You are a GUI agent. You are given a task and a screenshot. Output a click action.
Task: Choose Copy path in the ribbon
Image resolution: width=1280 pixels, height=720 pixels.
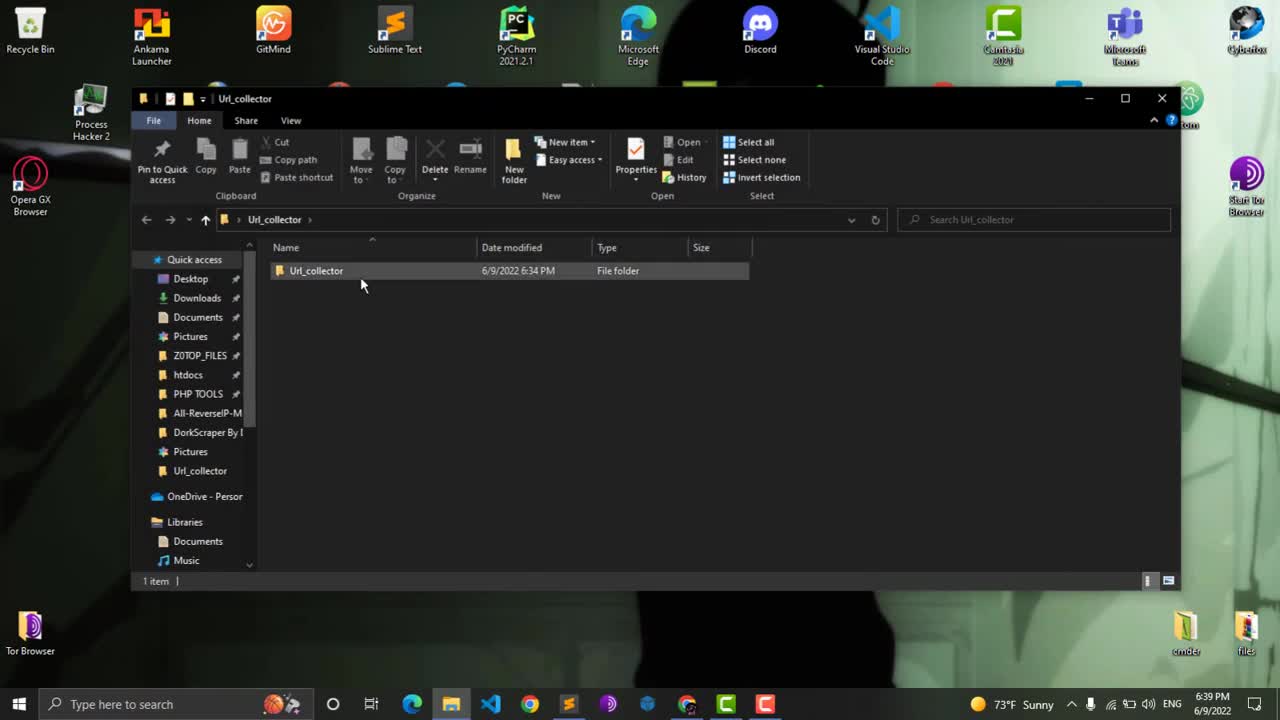(x=289, y=160)
